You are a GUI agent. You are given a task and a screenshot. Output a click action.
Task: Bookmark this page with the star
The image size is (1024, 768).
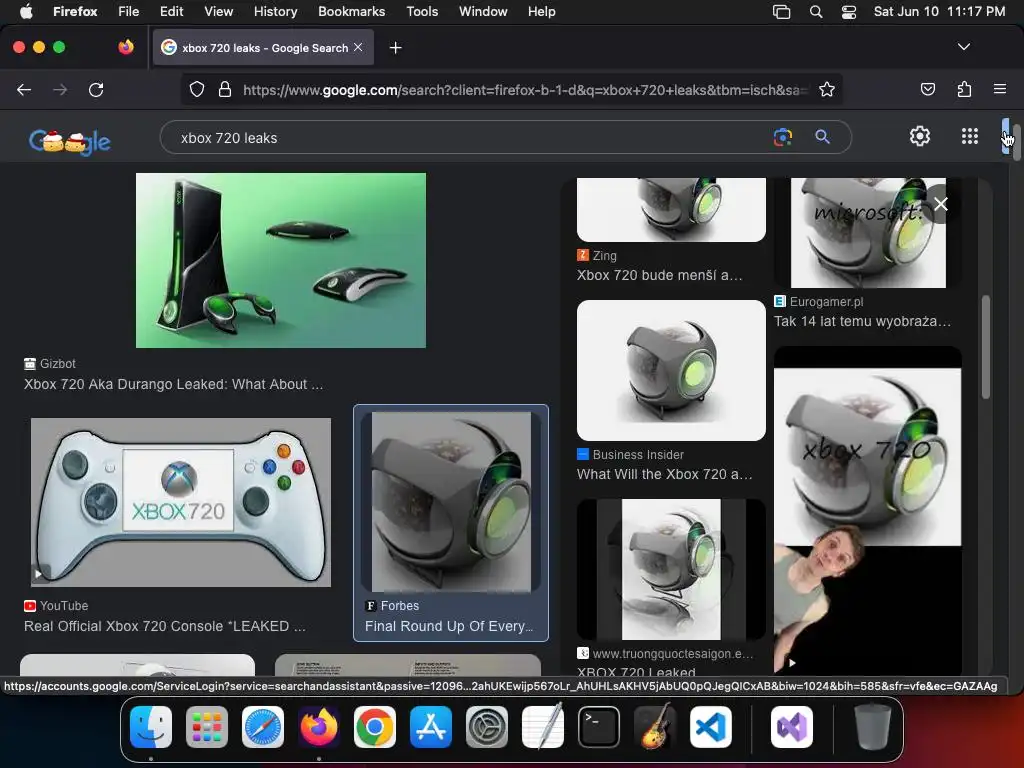[827, 89]
